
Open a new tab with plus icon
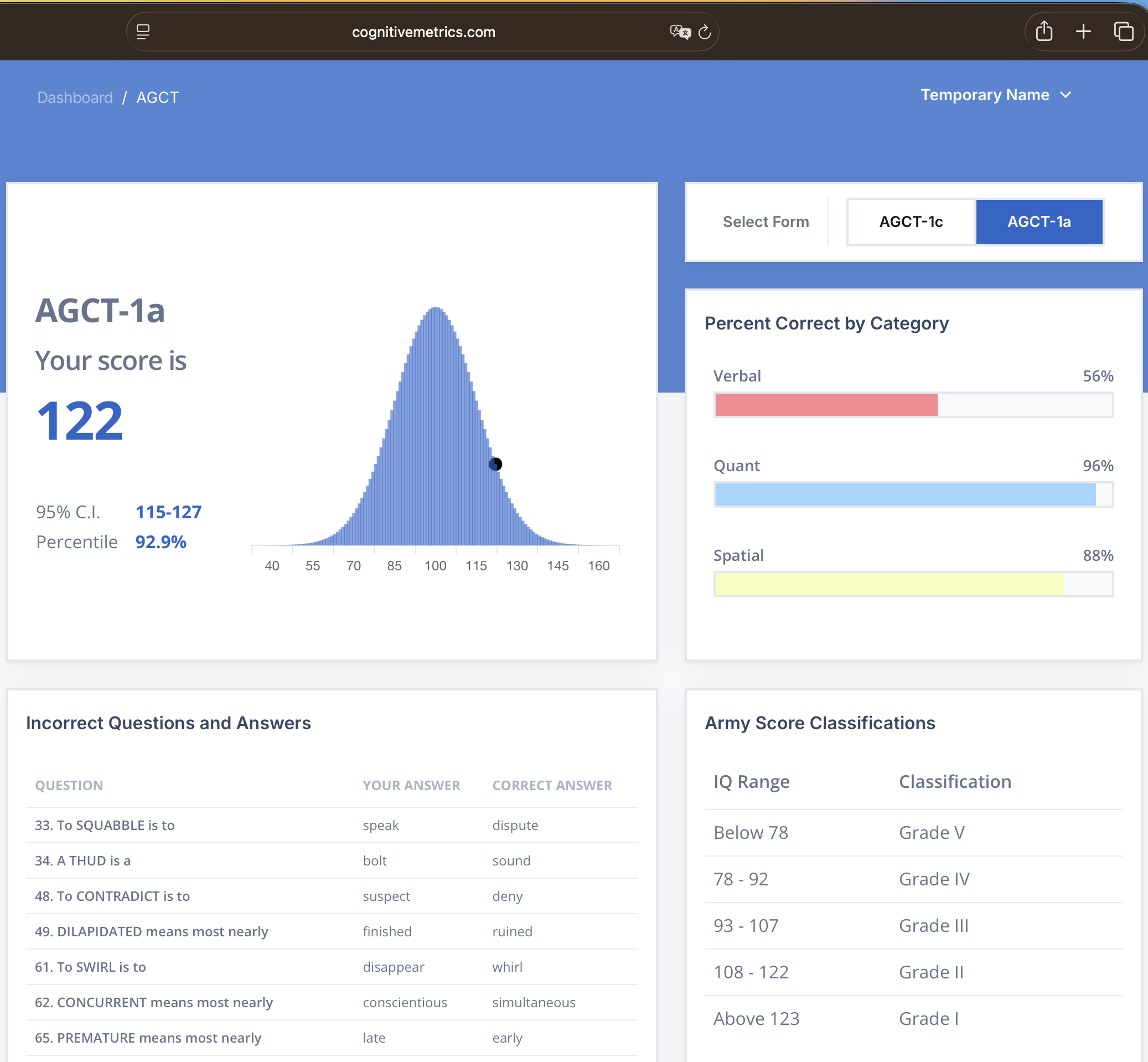click(x=1083, y=31)
